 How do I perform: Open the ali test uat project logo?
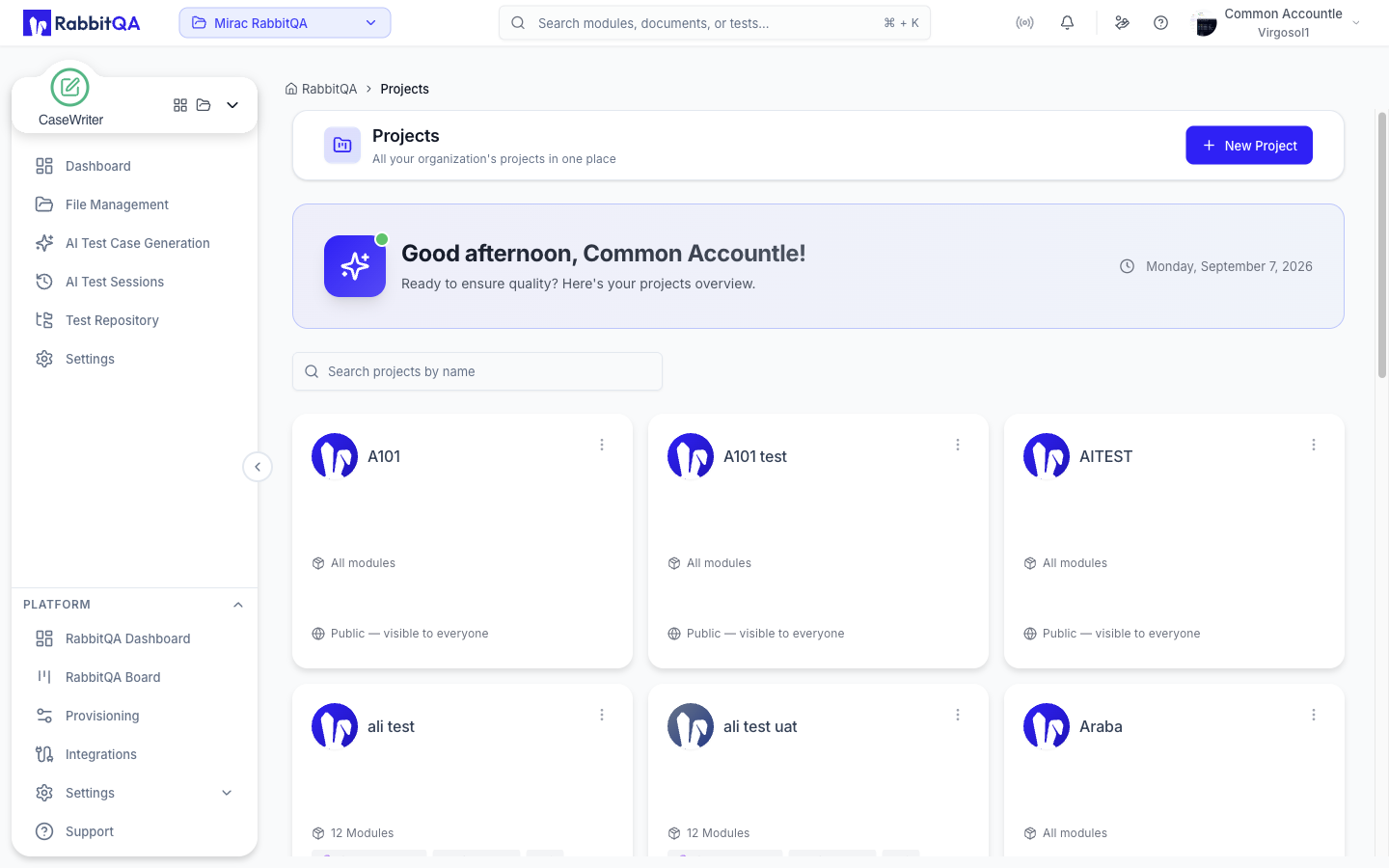pyautogui.click(x=691, y=726)
